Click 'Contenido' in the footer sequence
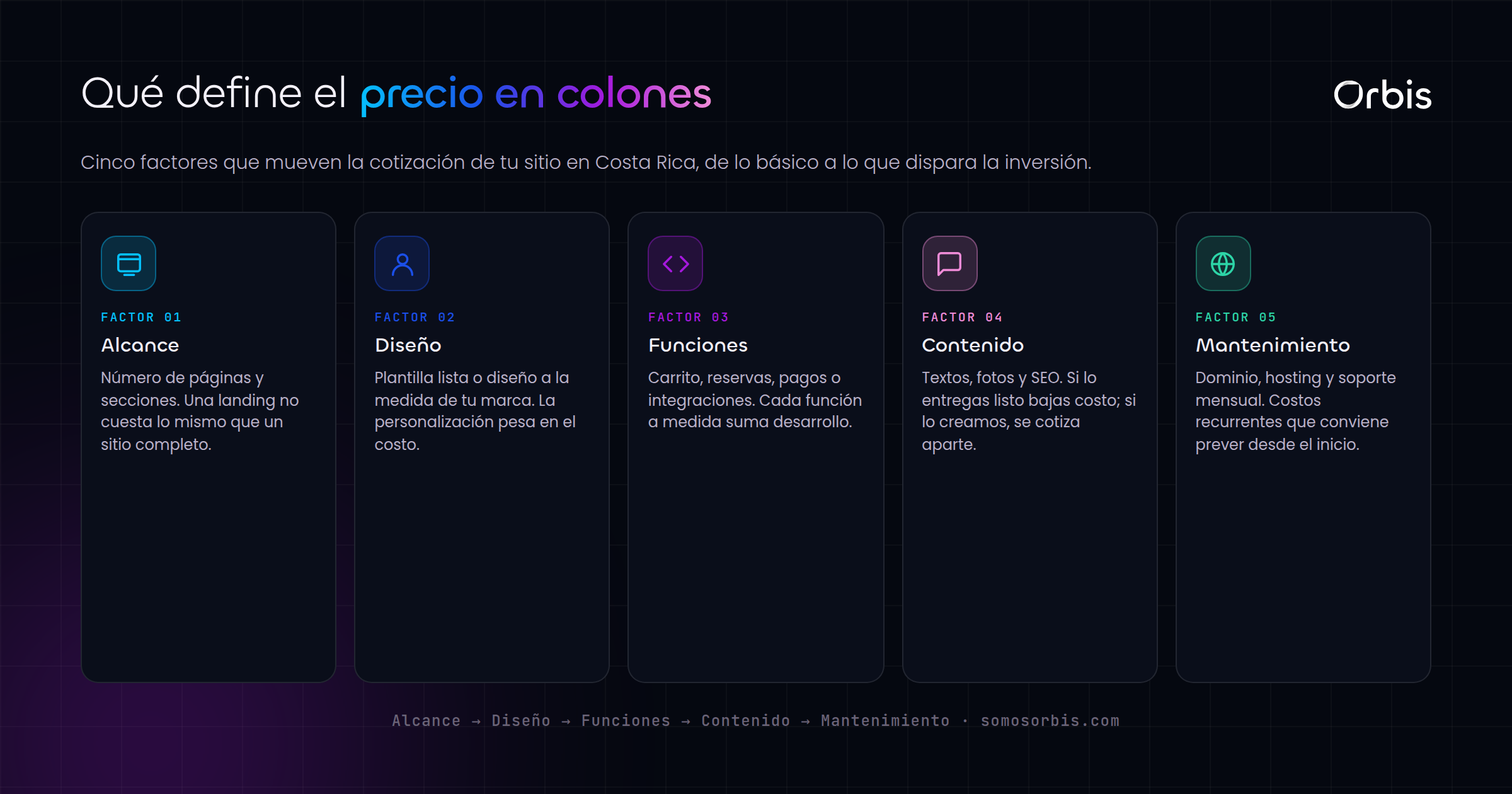Image resolution: width=1512 pixels, height=794 pixels. [746, 720]
